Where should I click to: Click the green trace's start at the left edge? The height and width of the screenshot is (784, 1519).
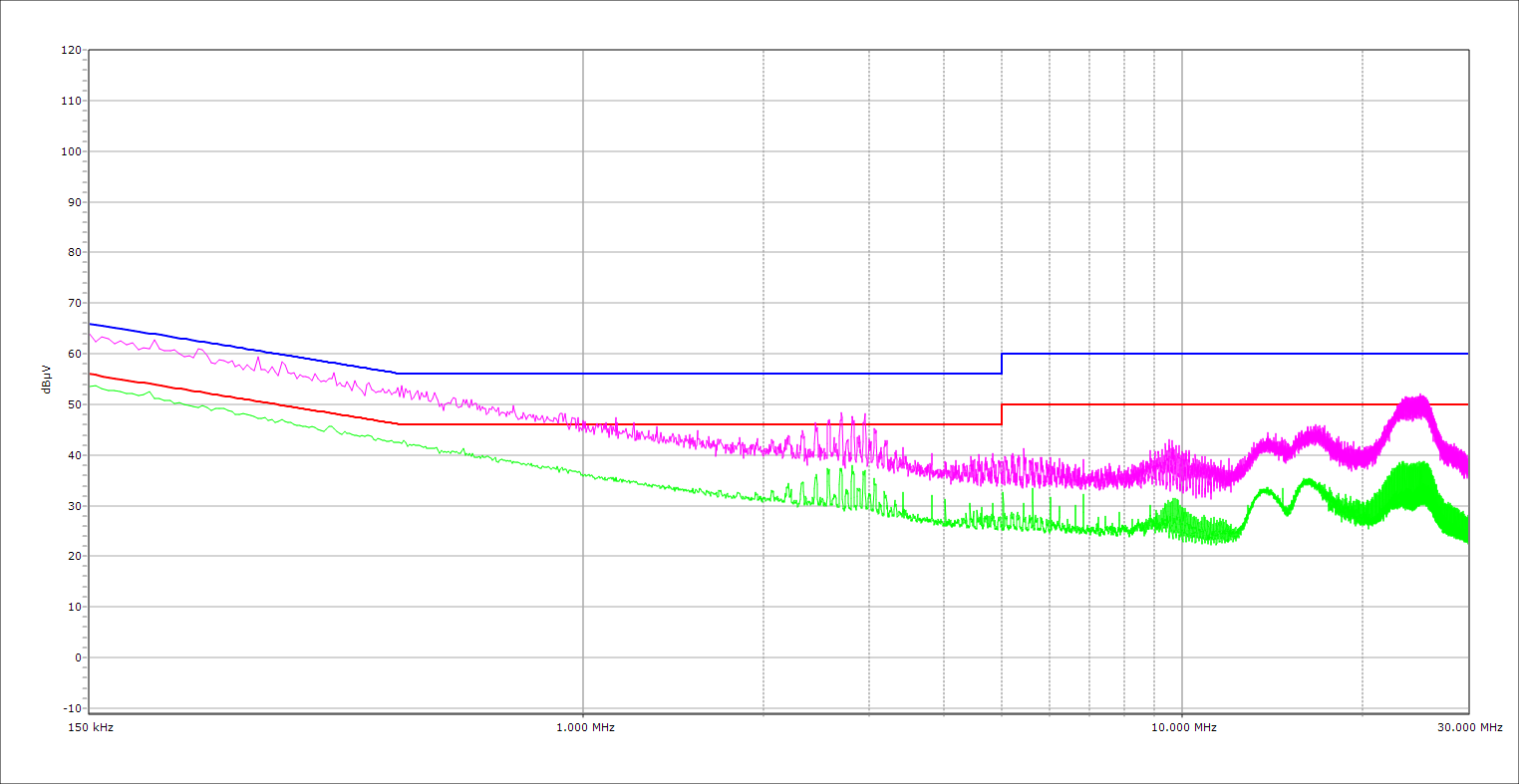pyautogui.click(x=92, y=386)
